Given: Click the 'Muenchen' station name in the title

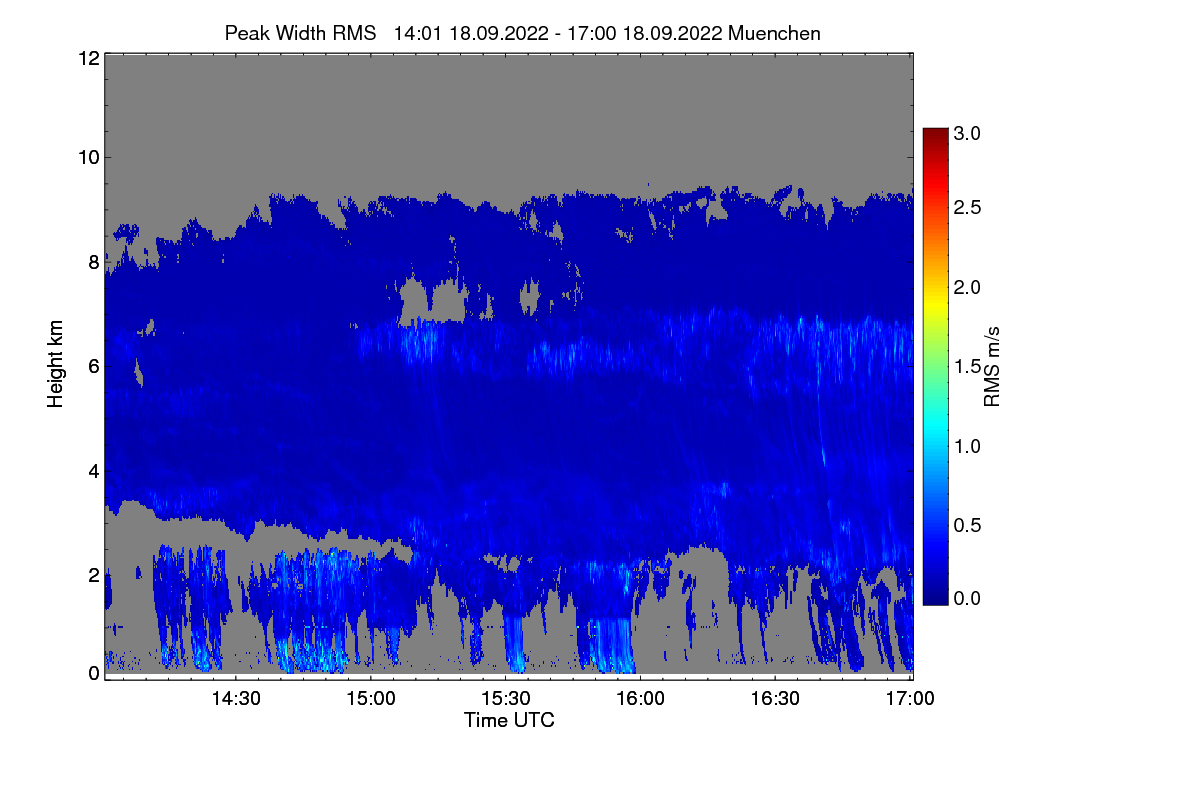Looking at the screenshot, I should (x=775, y=33).
